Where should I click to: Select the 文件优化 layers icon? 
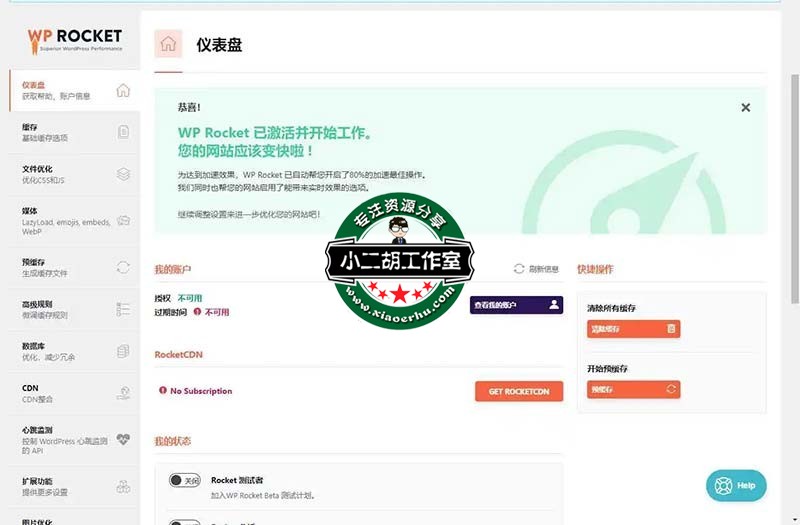[x=123, y=174]
